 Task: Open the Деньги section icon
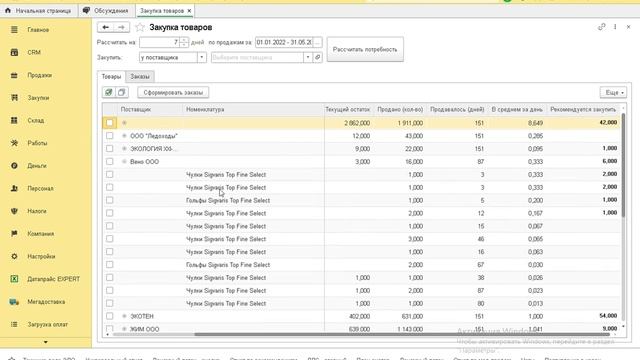(x=14, y=166)
